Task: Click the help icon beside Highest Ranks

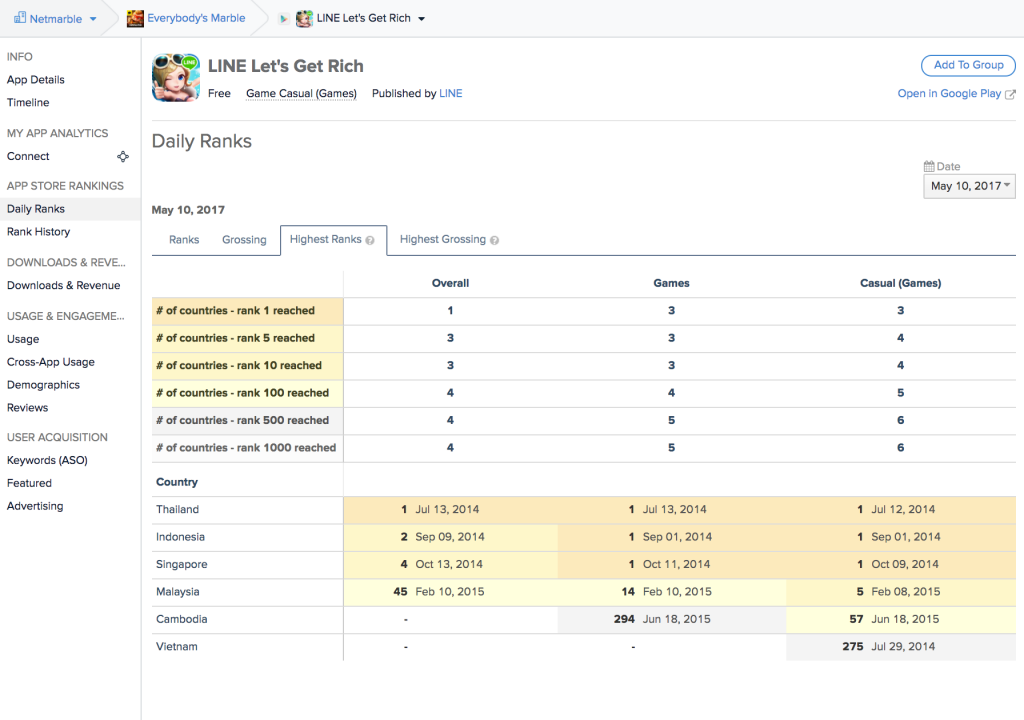Action: pyautogui.click(x=370, y=240)
